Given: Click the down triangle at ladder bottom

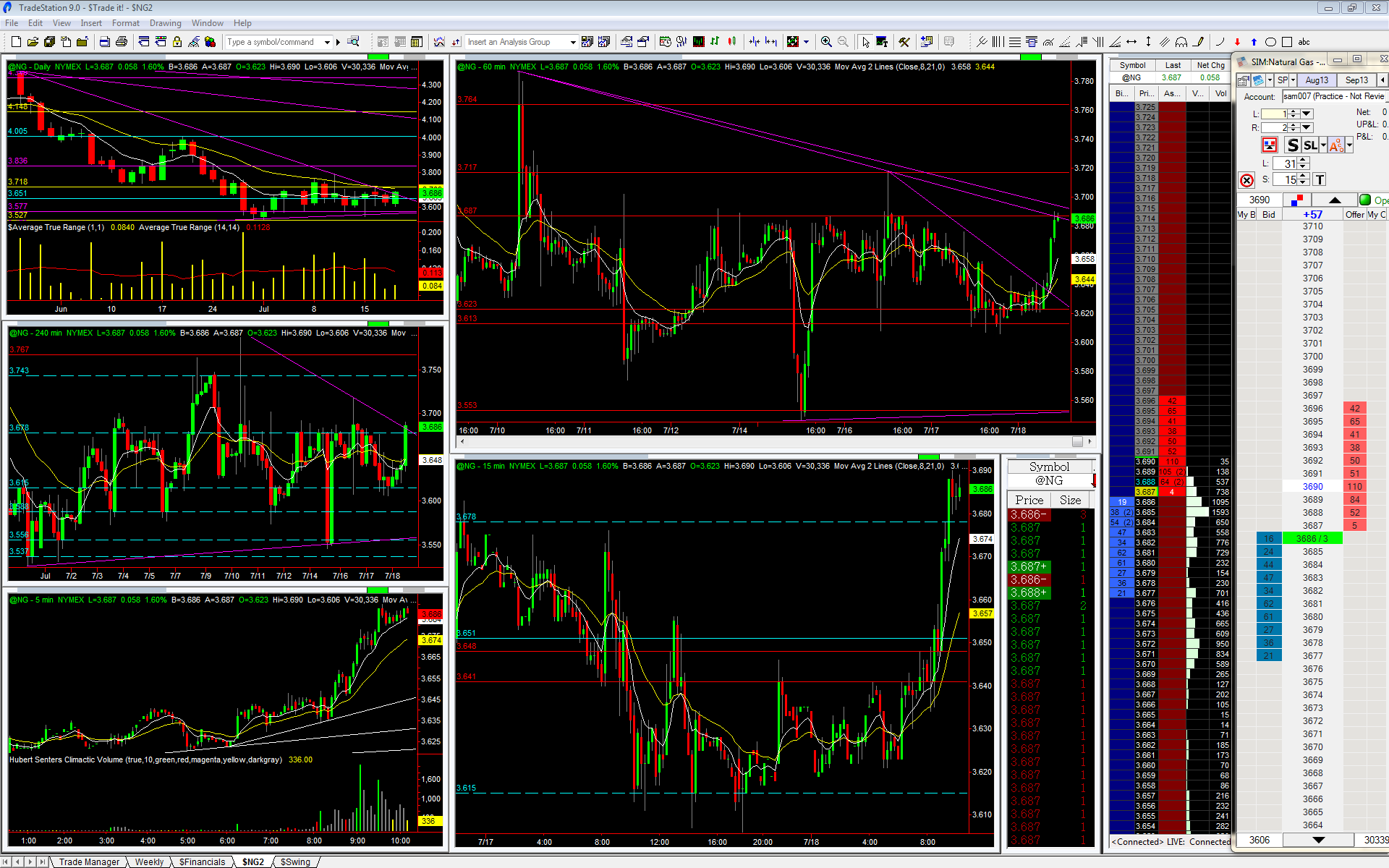Looking at the screenshot, I should (x=1318, y=840).
